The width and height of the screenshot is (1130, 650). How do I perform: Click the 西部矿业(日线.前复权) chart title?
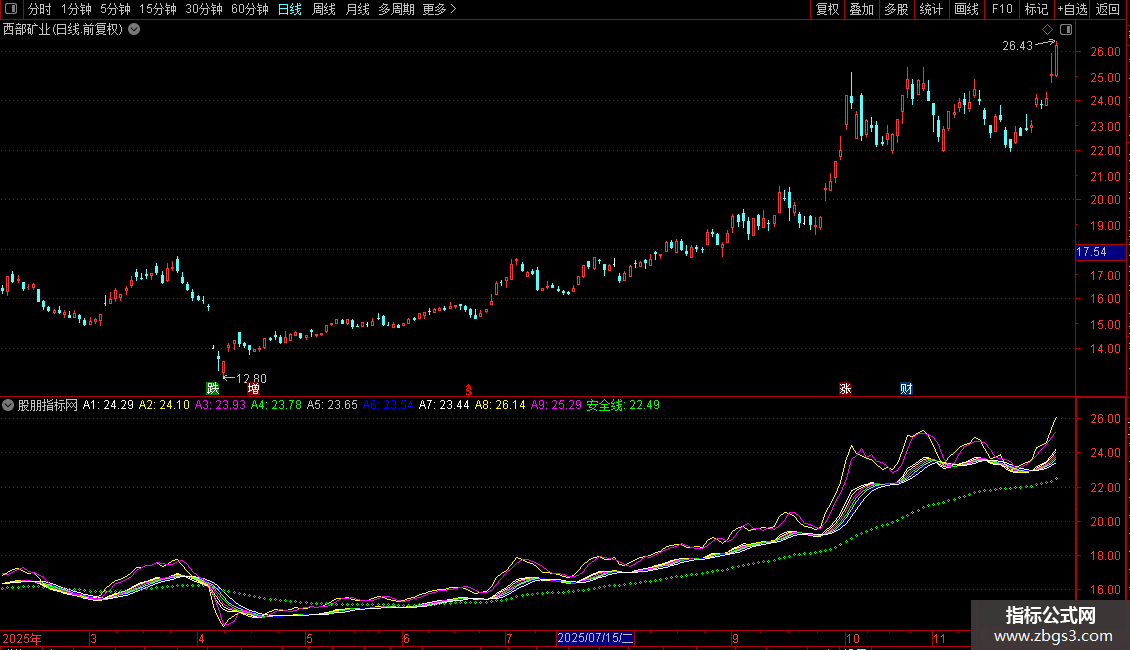(x=63, y=30)
